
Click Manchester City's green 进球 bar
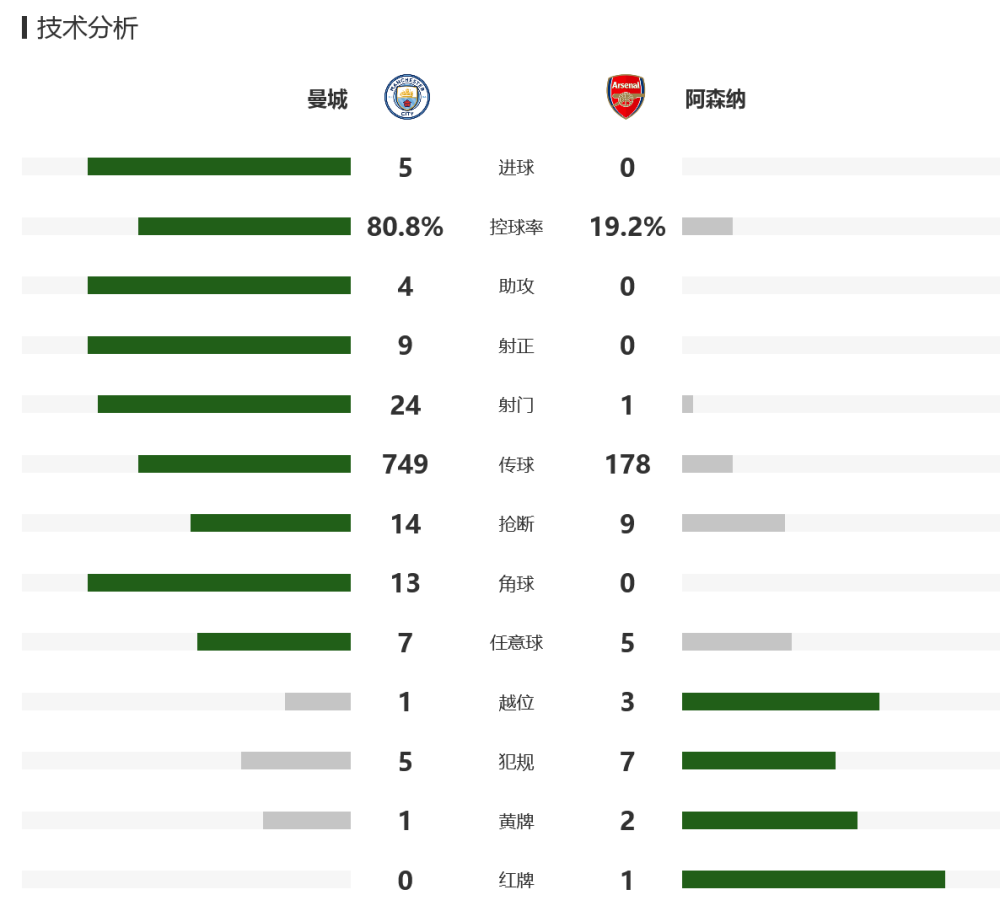pyautogui.click(x=219, y=167)
